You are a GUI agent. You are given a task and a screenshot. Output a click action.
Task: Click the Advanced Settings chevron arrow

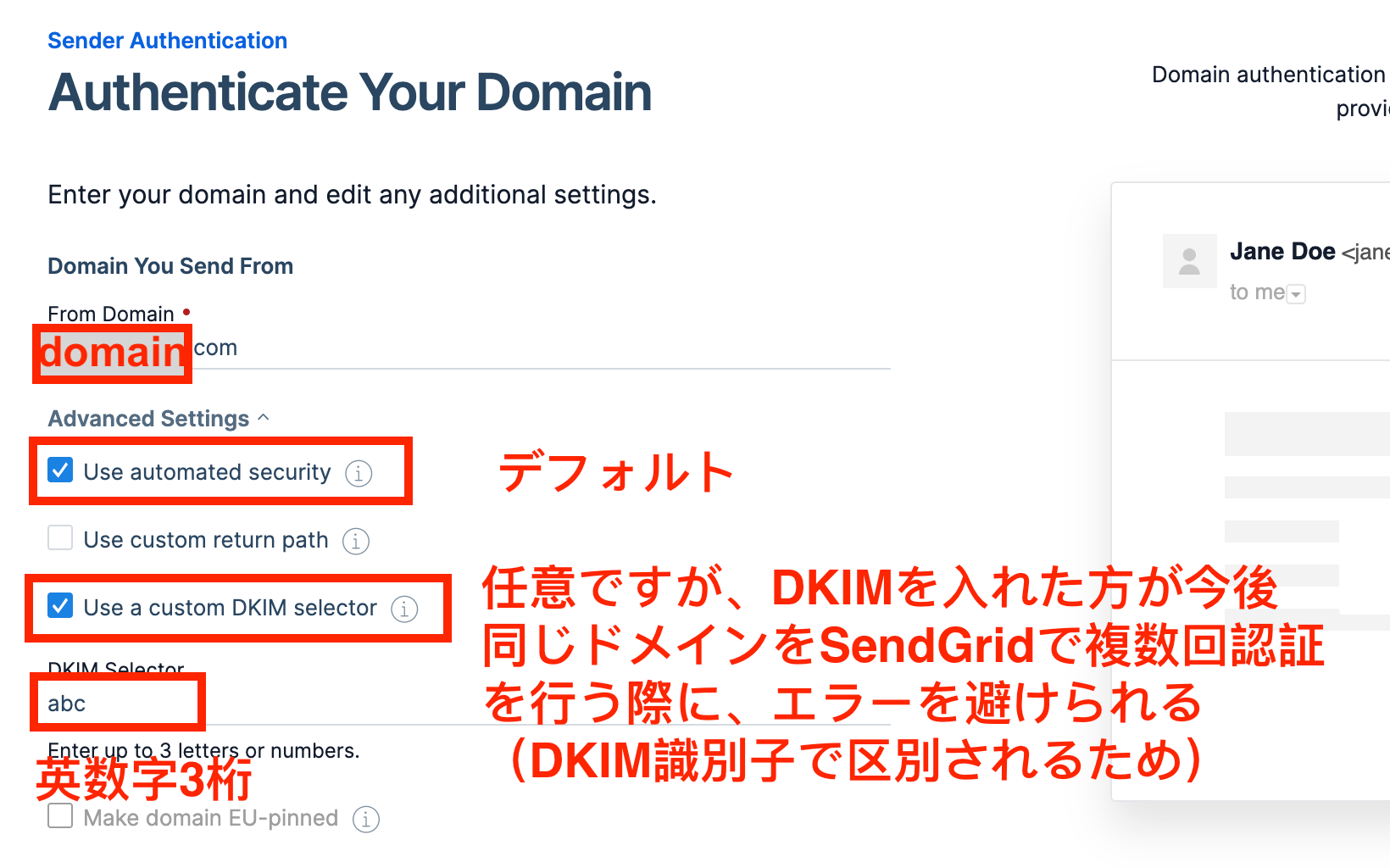pyautogui.click(x=264, y=418)
